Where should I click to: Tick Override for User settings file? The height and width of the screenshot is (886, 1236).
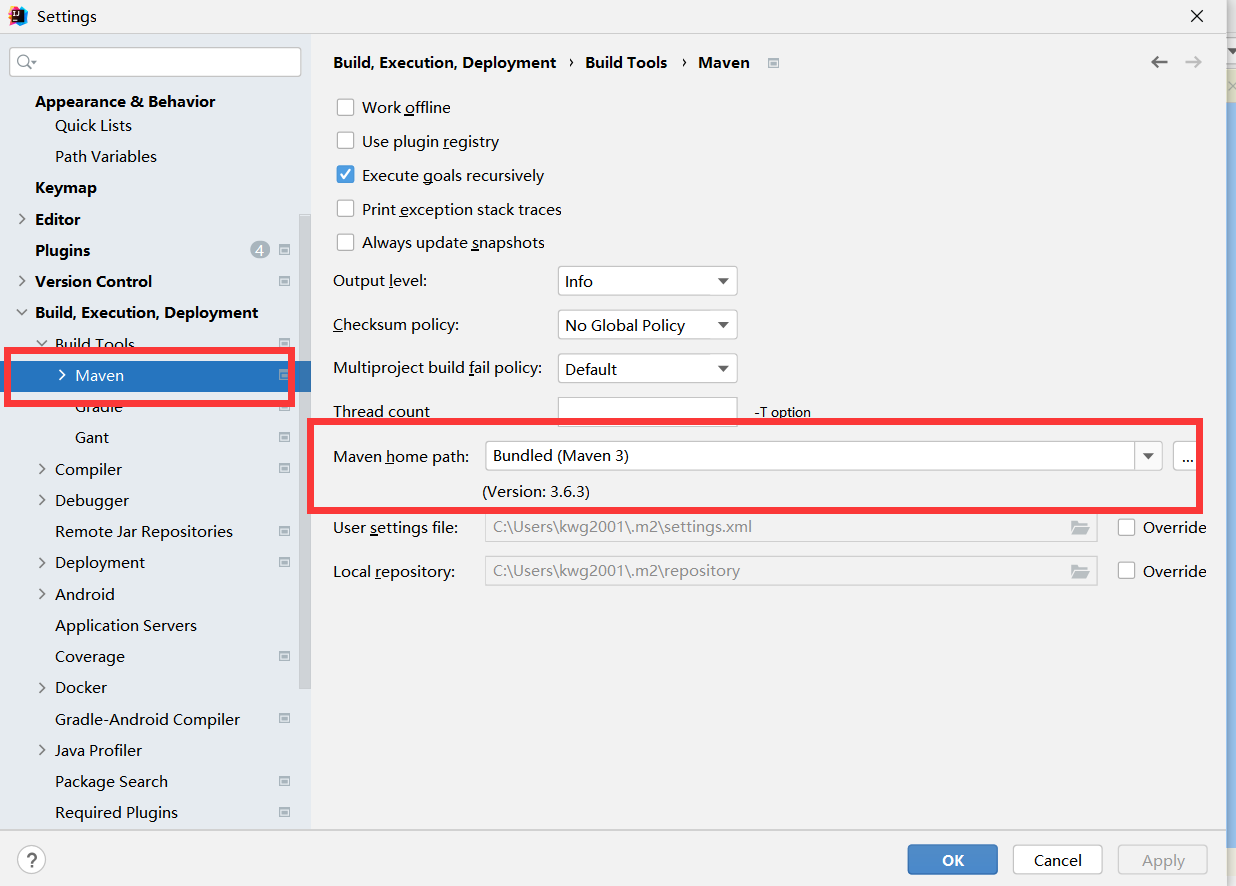pyautogui.click(x=1126, y=527)
